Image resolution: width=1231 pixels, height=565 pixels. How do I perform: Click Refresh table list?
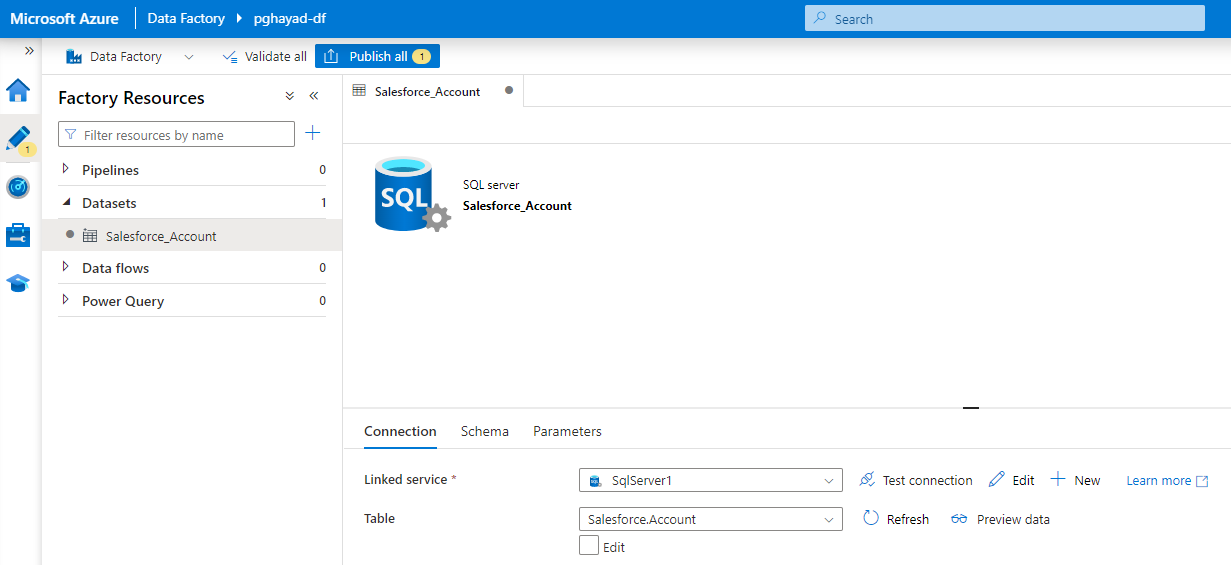tap(896, 519)
